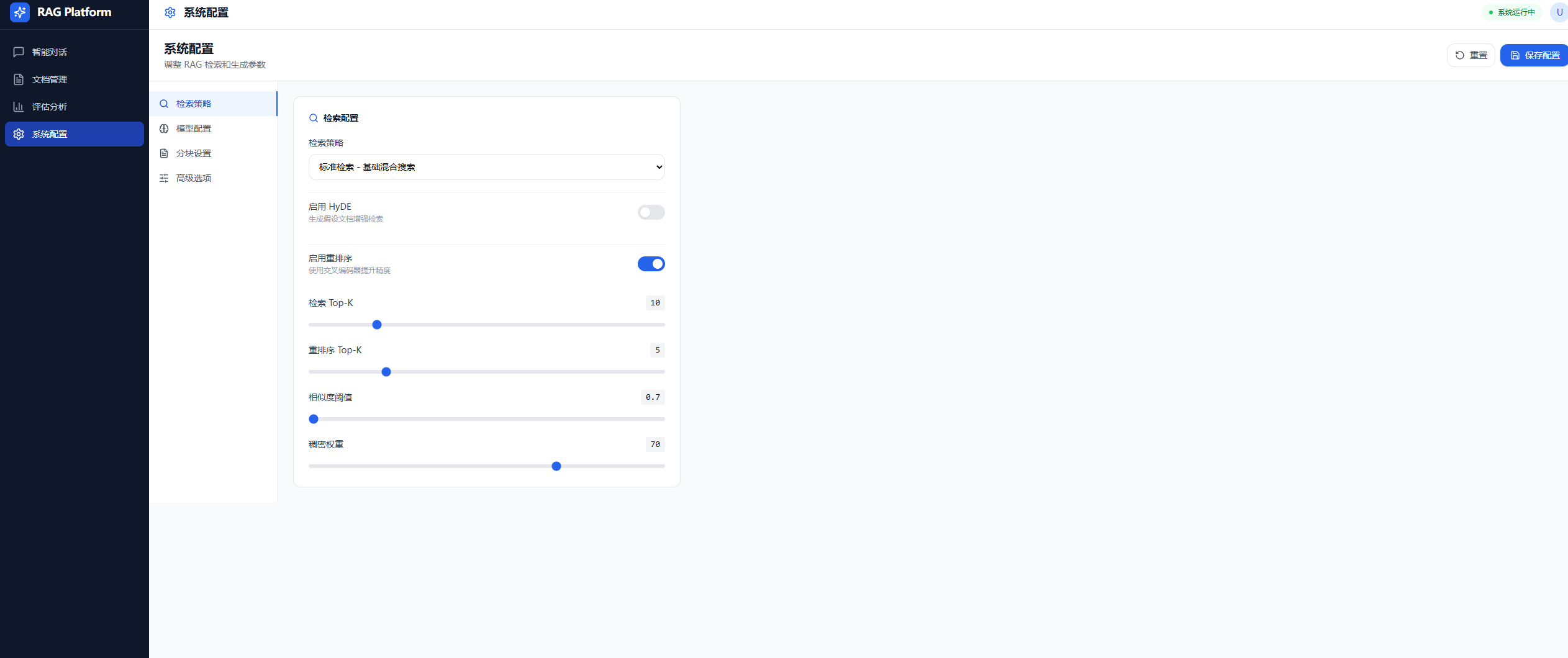Click the sliders icon beside 高级选项
Screen dimensions: 1568x658
[164, 178]
